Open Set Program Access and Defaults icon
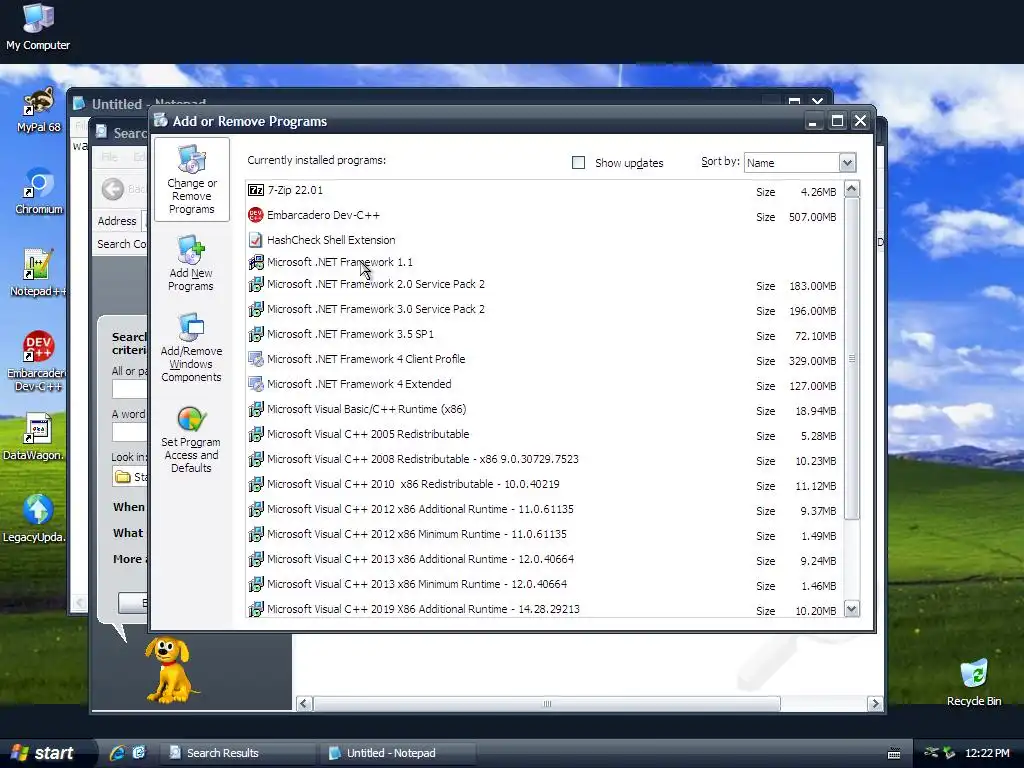 [191, 439]
